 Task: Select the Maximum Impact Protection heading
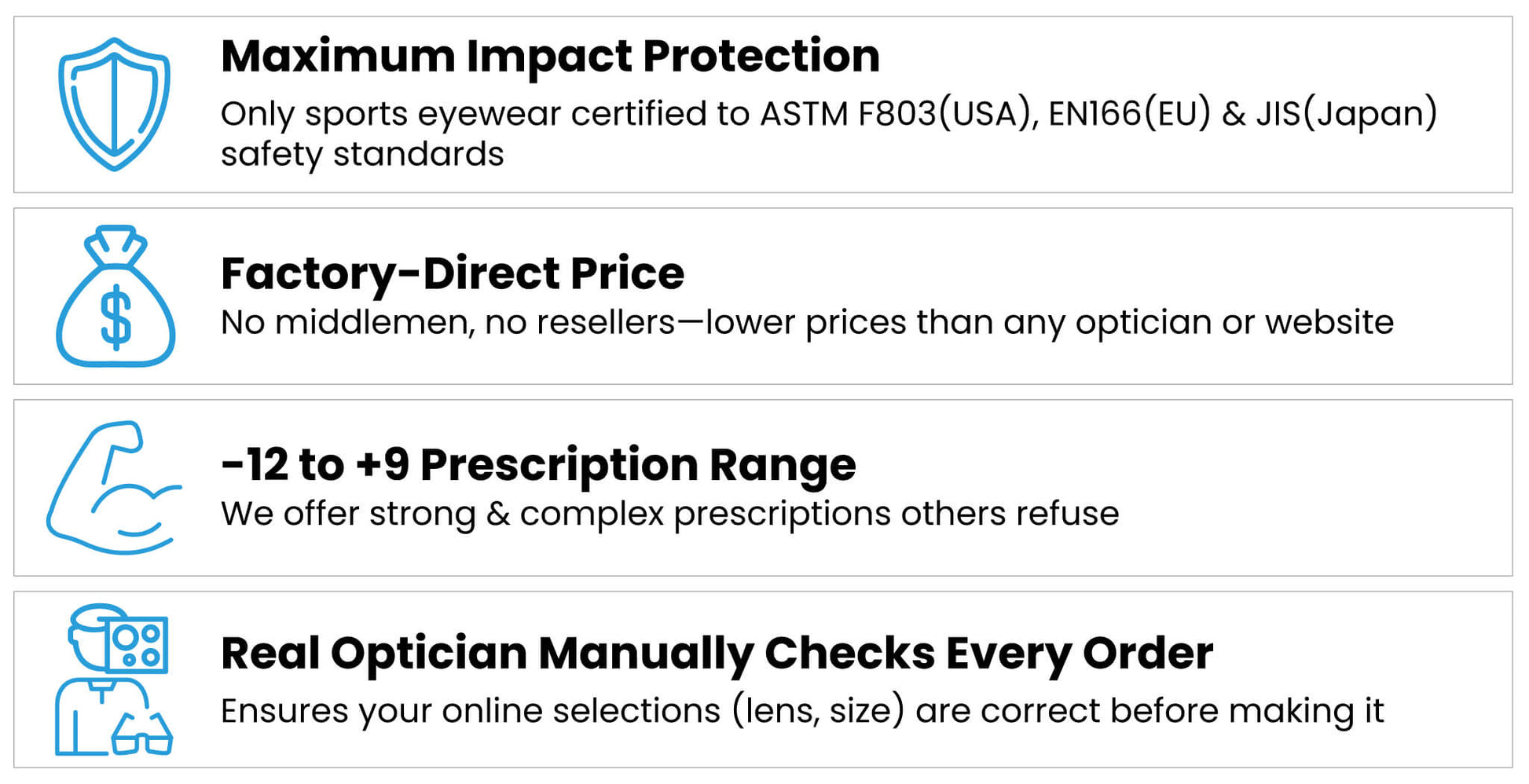click(550, 56)
